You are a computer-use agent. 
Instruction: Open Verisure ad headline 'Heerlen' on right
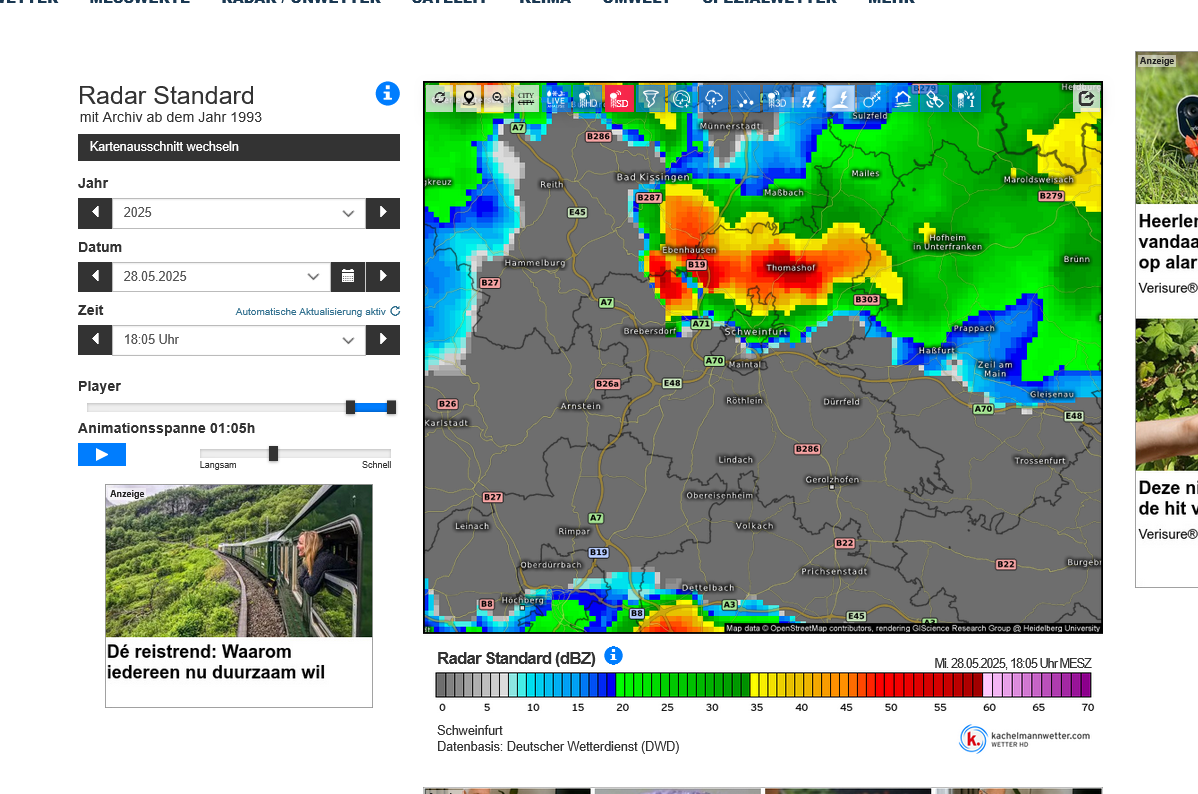1167,241
